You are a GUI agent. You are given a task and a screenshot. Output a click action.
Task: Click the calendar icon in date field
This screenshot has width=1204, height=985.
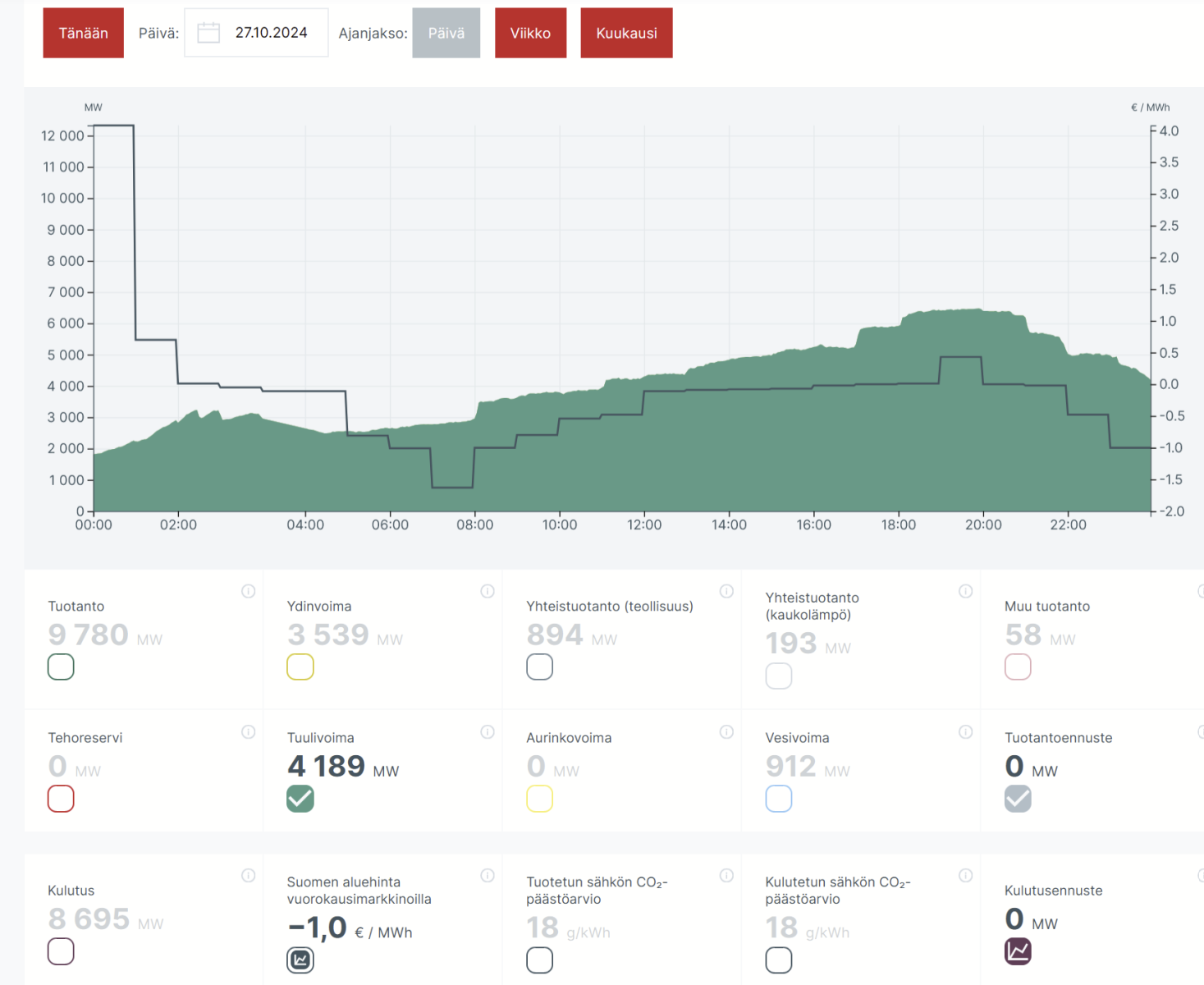(208, 33)
